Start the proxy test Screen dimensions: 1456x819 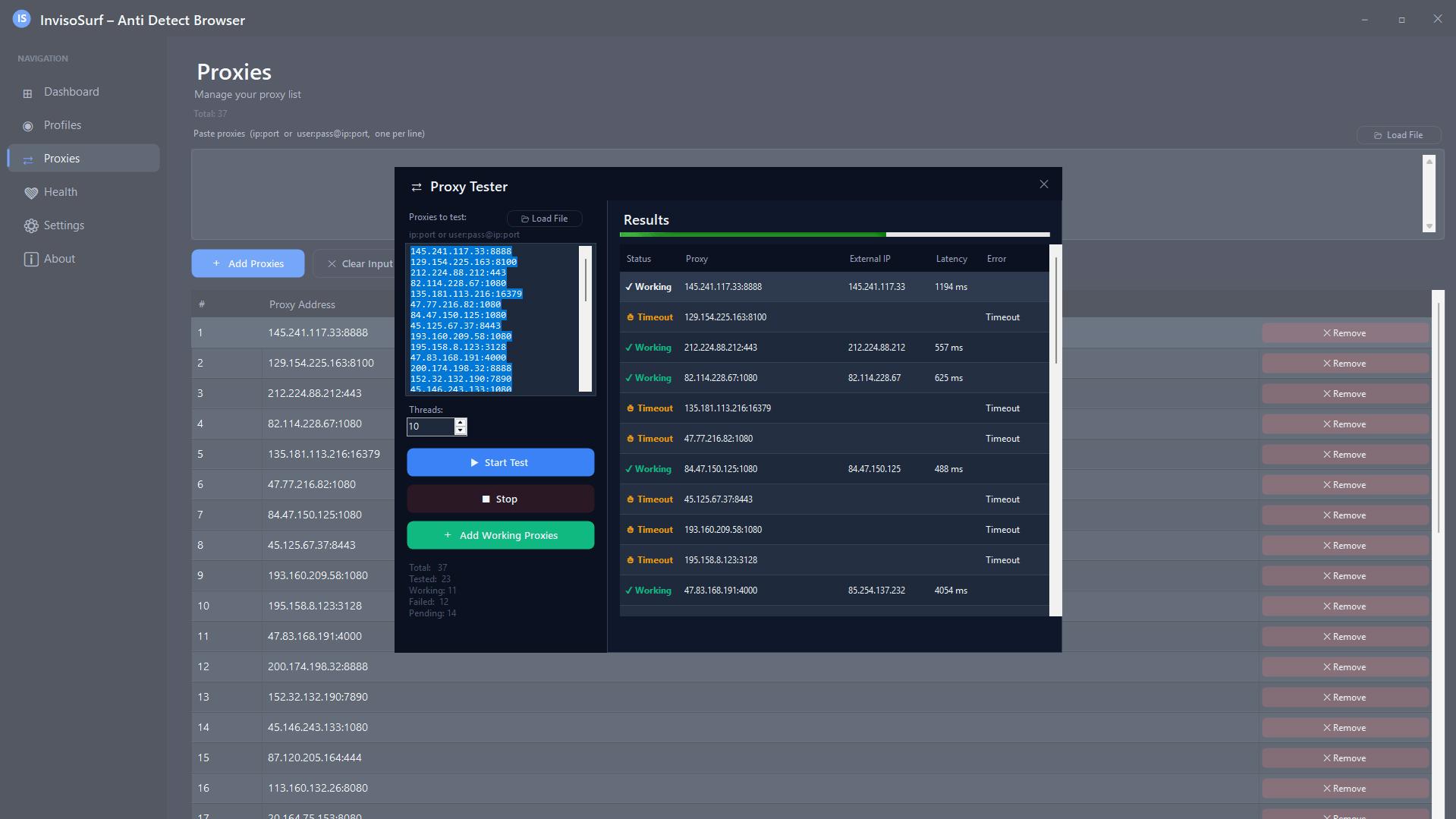[500, 462]
